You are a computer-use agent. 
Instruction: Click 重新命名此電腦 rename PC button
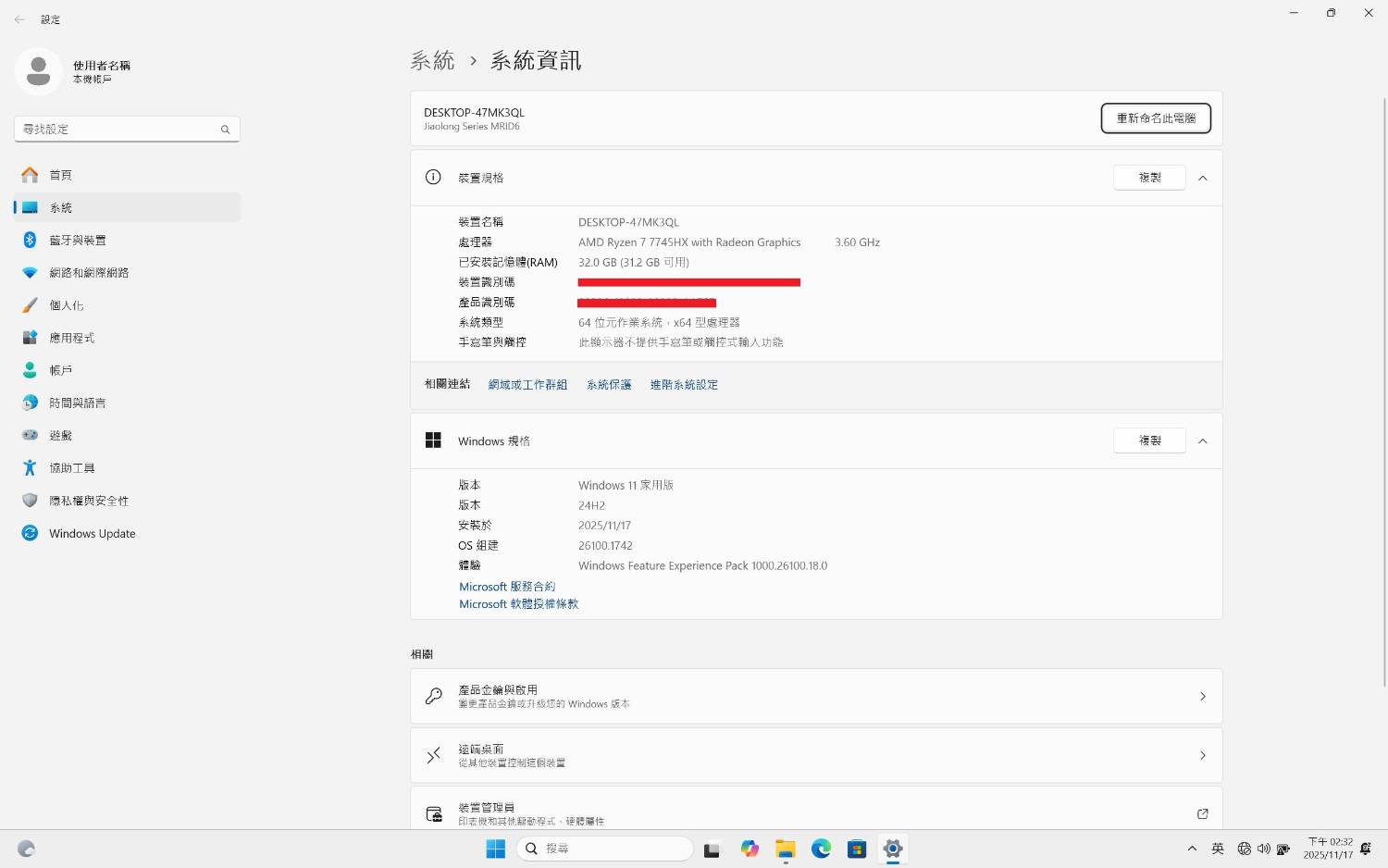click(x=1155, y=118)
